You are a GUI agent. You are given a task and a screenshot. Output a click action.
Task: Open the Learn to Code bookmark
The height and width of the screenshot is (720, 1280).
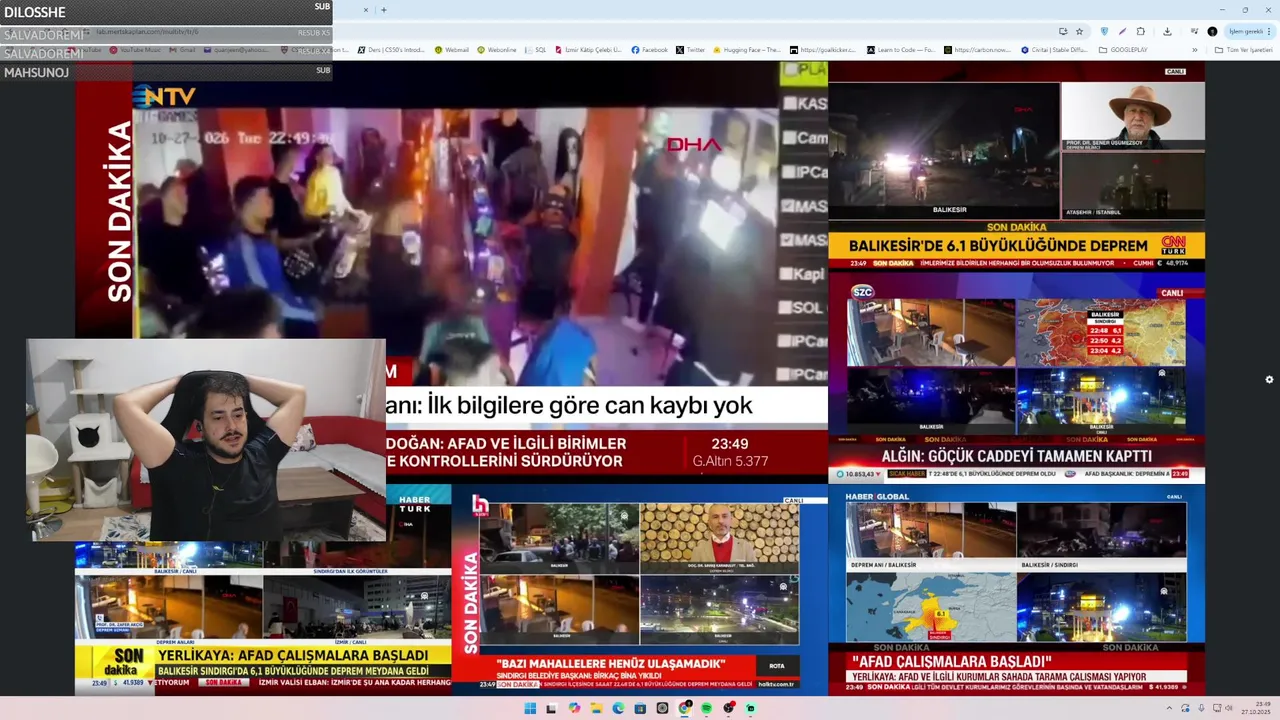[902, 50]
